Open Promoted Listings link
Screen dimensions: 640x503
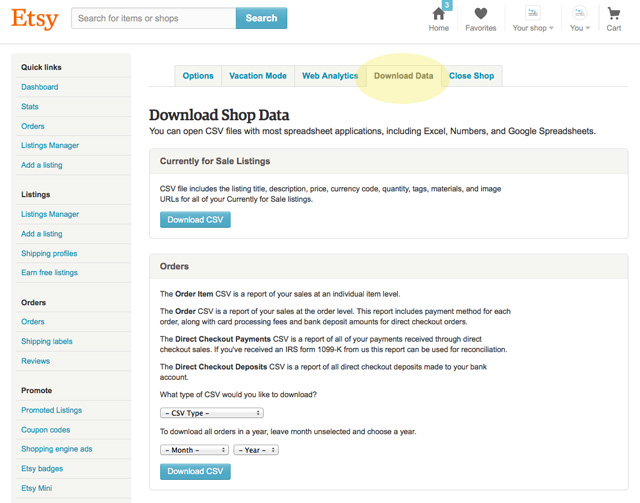pos(51,410)
